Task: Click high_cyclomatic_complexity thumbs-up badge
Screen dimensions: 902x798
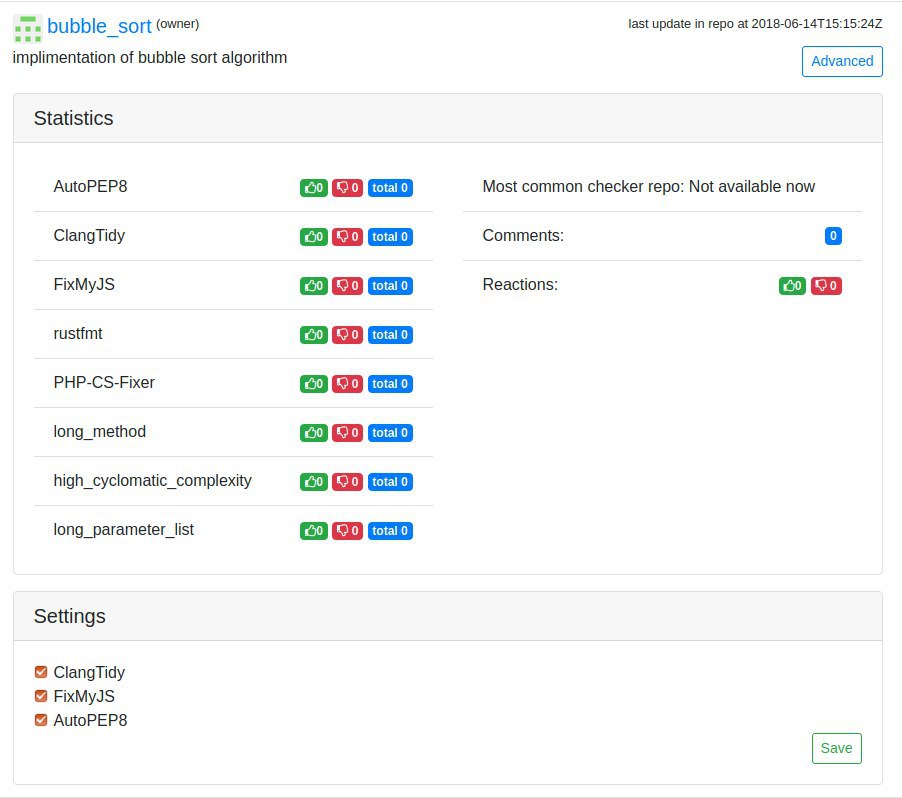Action: 314,481
